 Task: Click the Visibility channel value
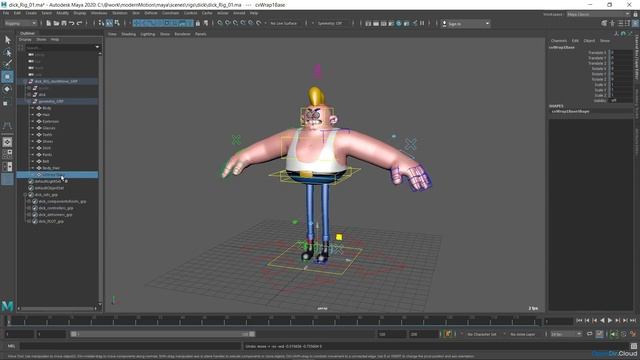click(622, 100)
